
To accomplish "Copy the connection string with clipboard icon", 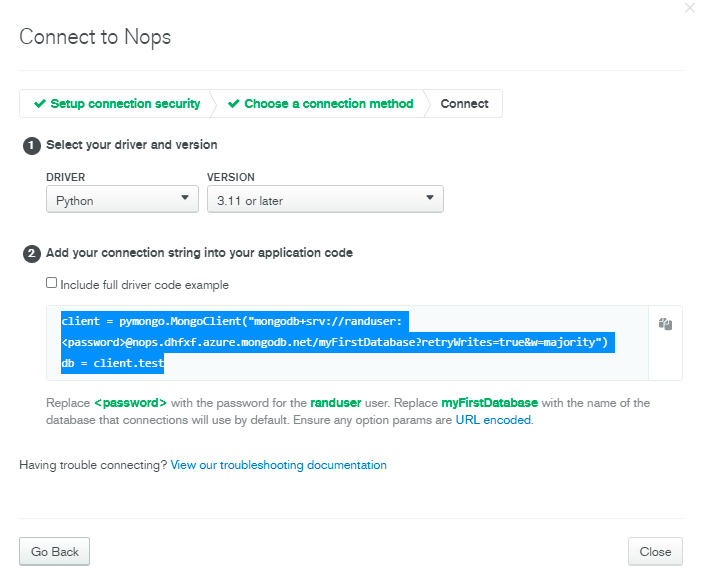I will click(665, 324).
